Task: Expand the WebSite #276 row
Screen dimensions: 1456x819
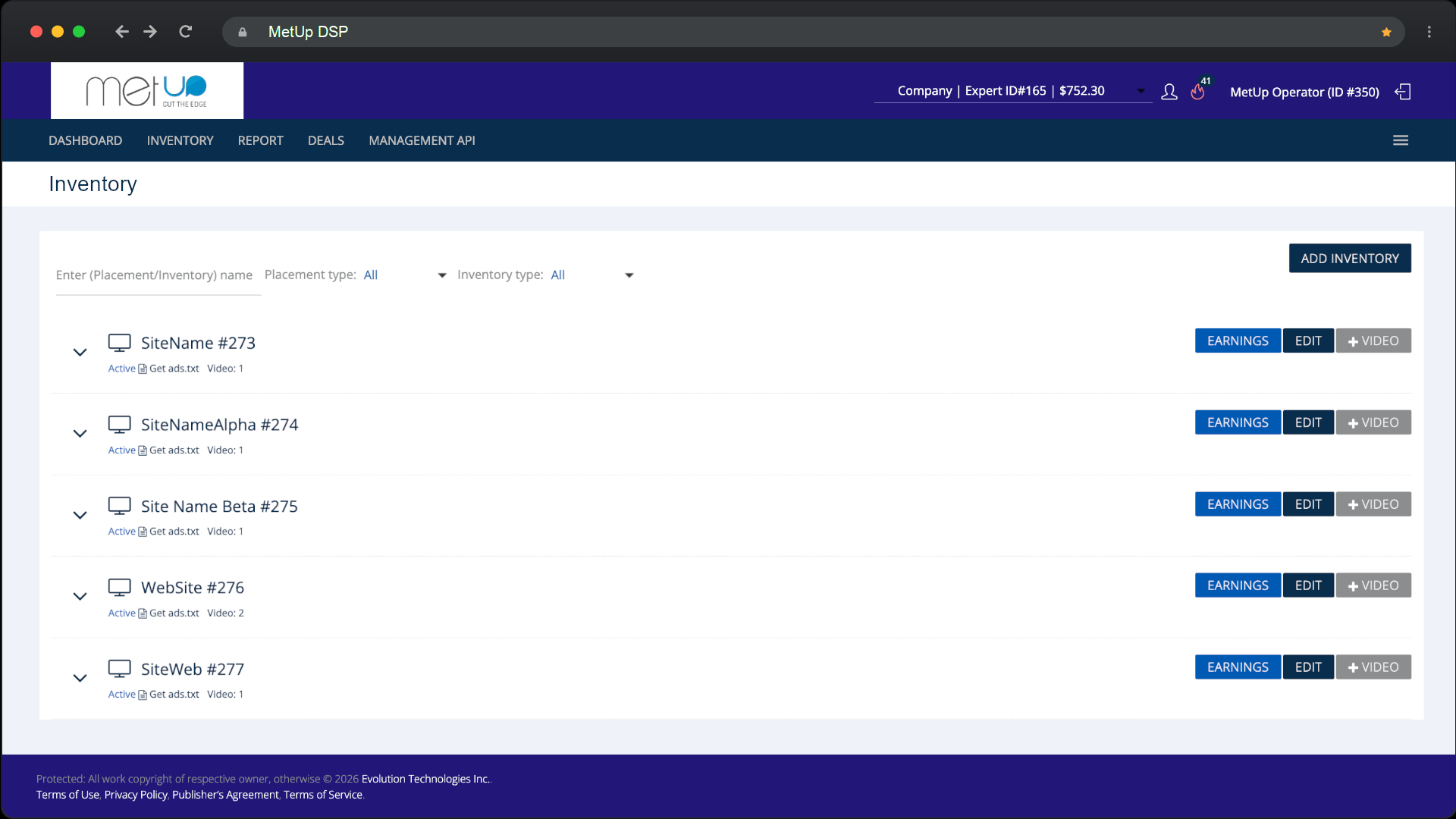Action: [x=80, y=596]
